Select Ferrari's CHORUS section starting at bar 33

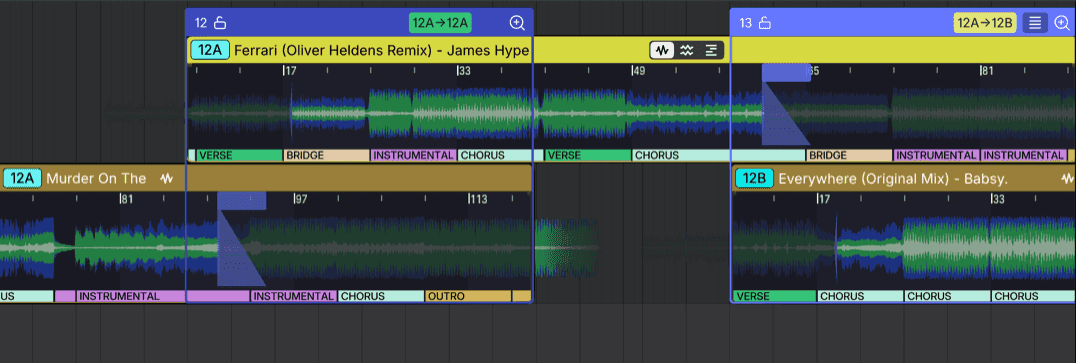click(x=501, y=155)
